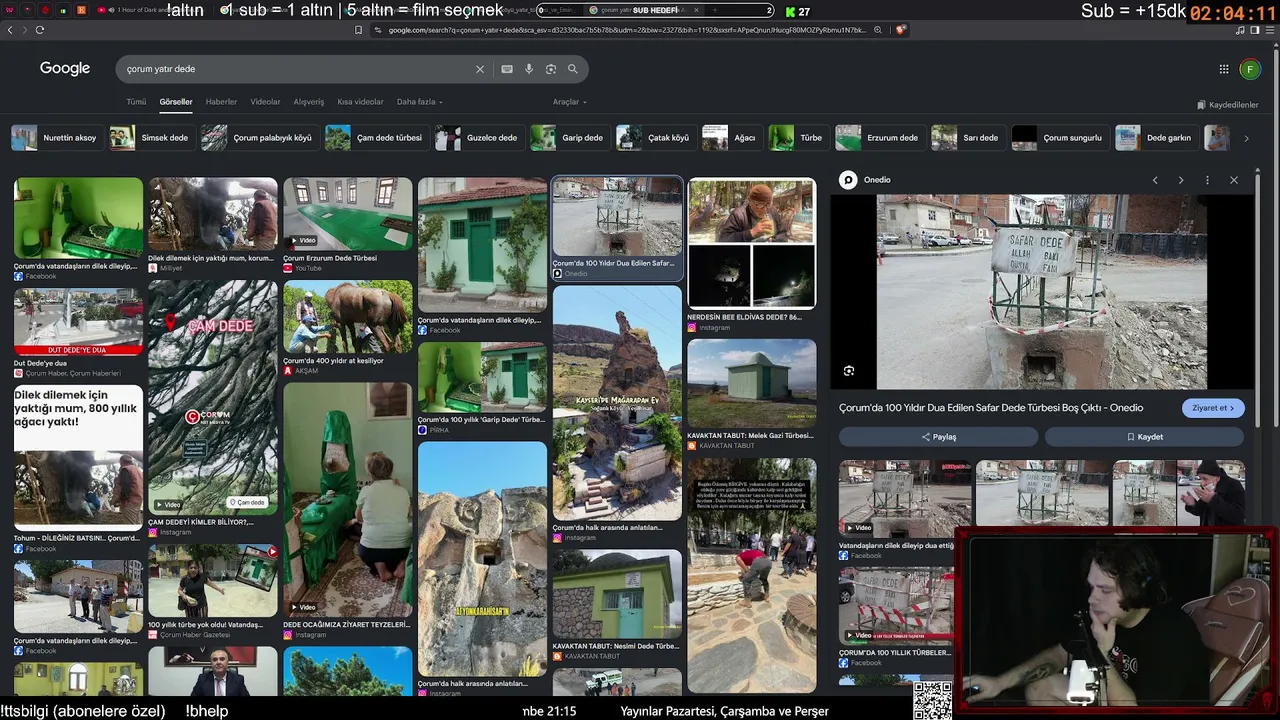Open the Google account avatar menu
The image size is (1280, 720).
pos(1249,69)
